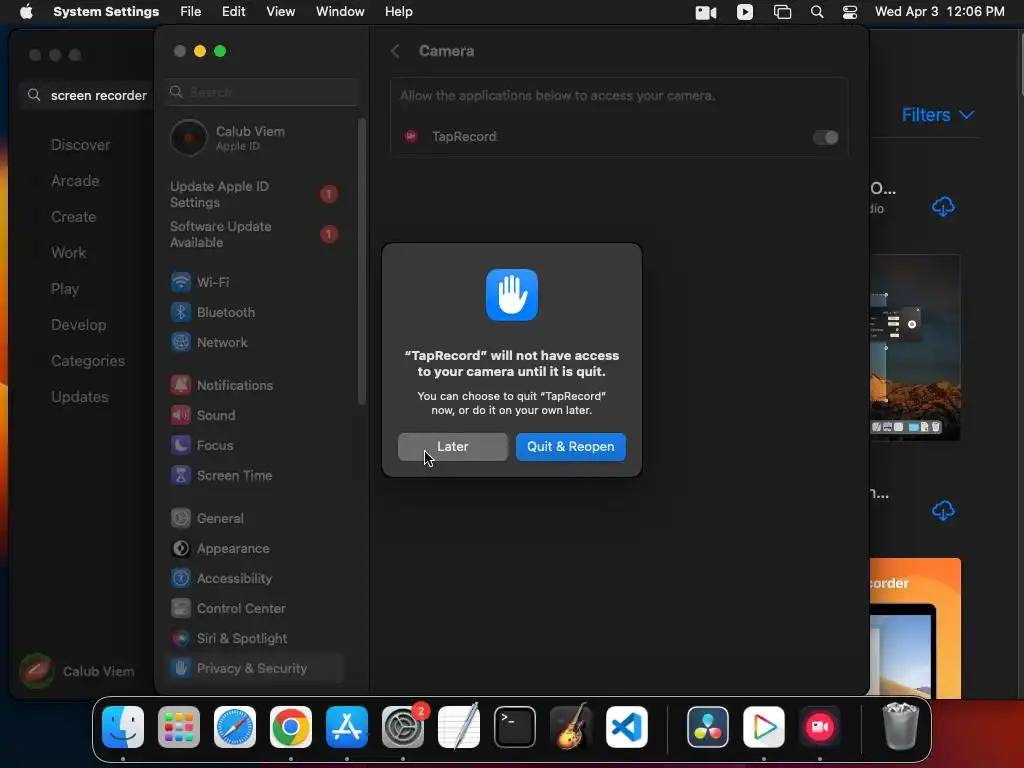Open Terminal from the Dock

(515, 727)
